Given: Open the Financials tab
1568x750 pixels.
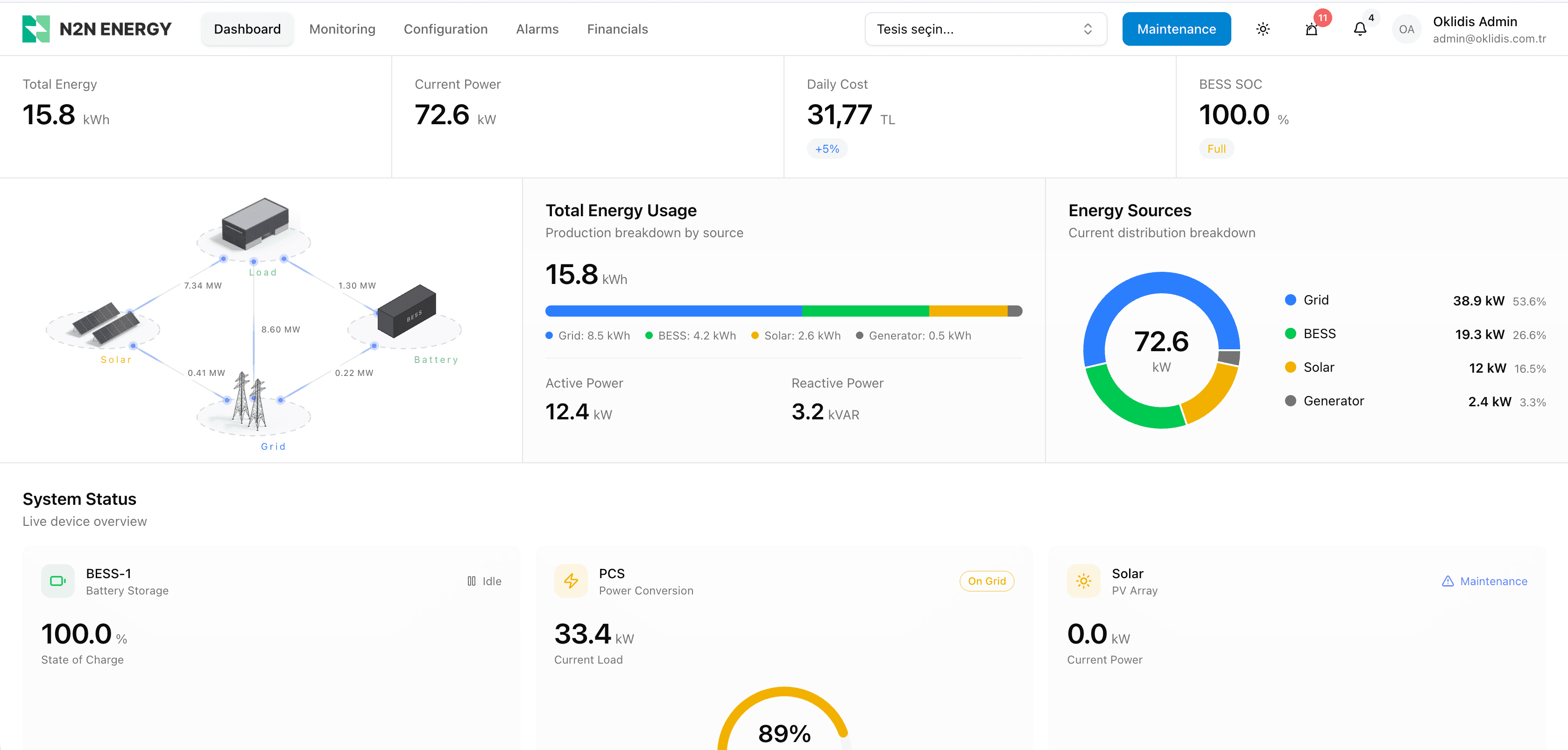Looking at the screenshot, I should point(617,28).
